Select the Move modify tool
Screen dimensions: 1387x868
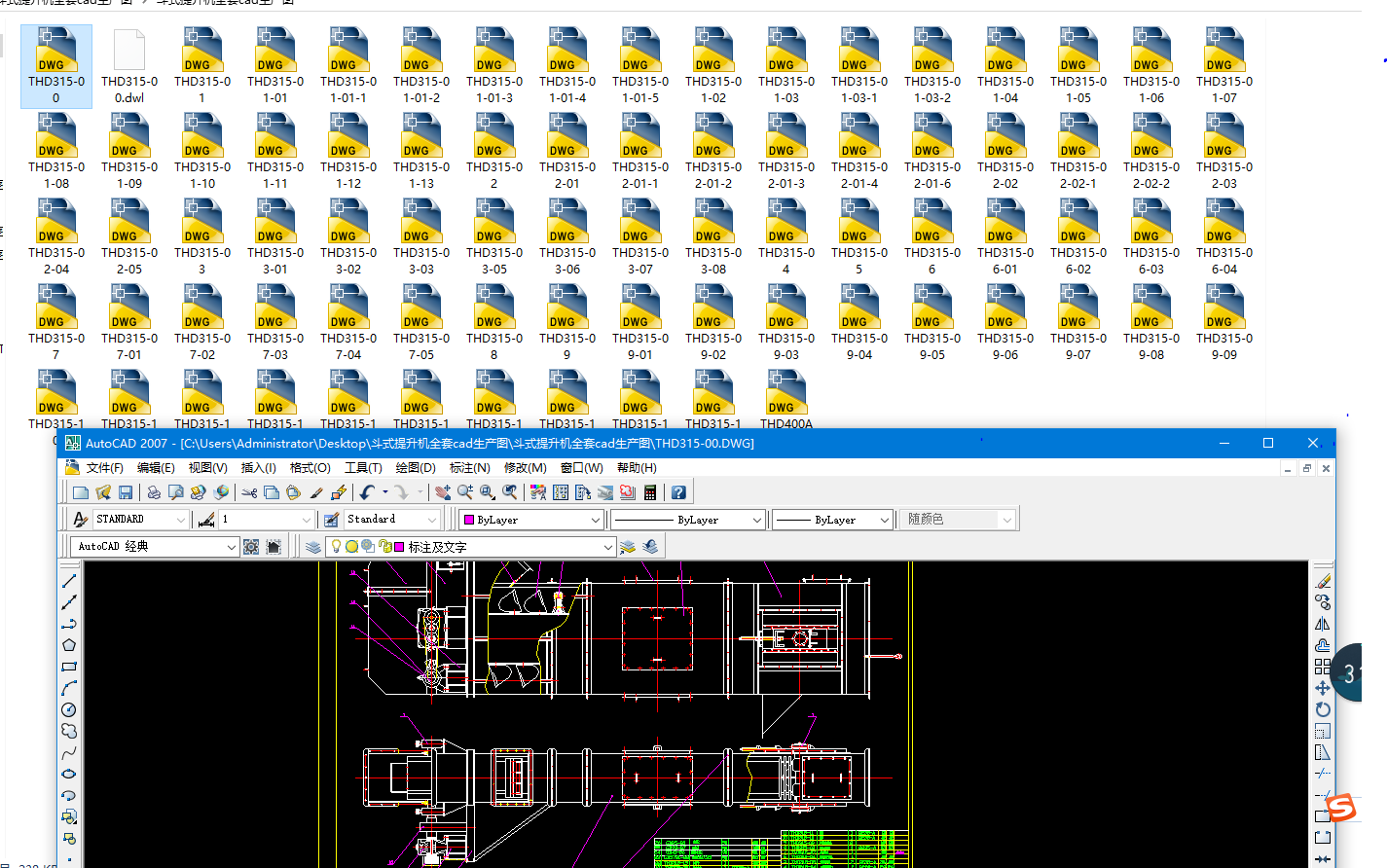point(1323,688)
